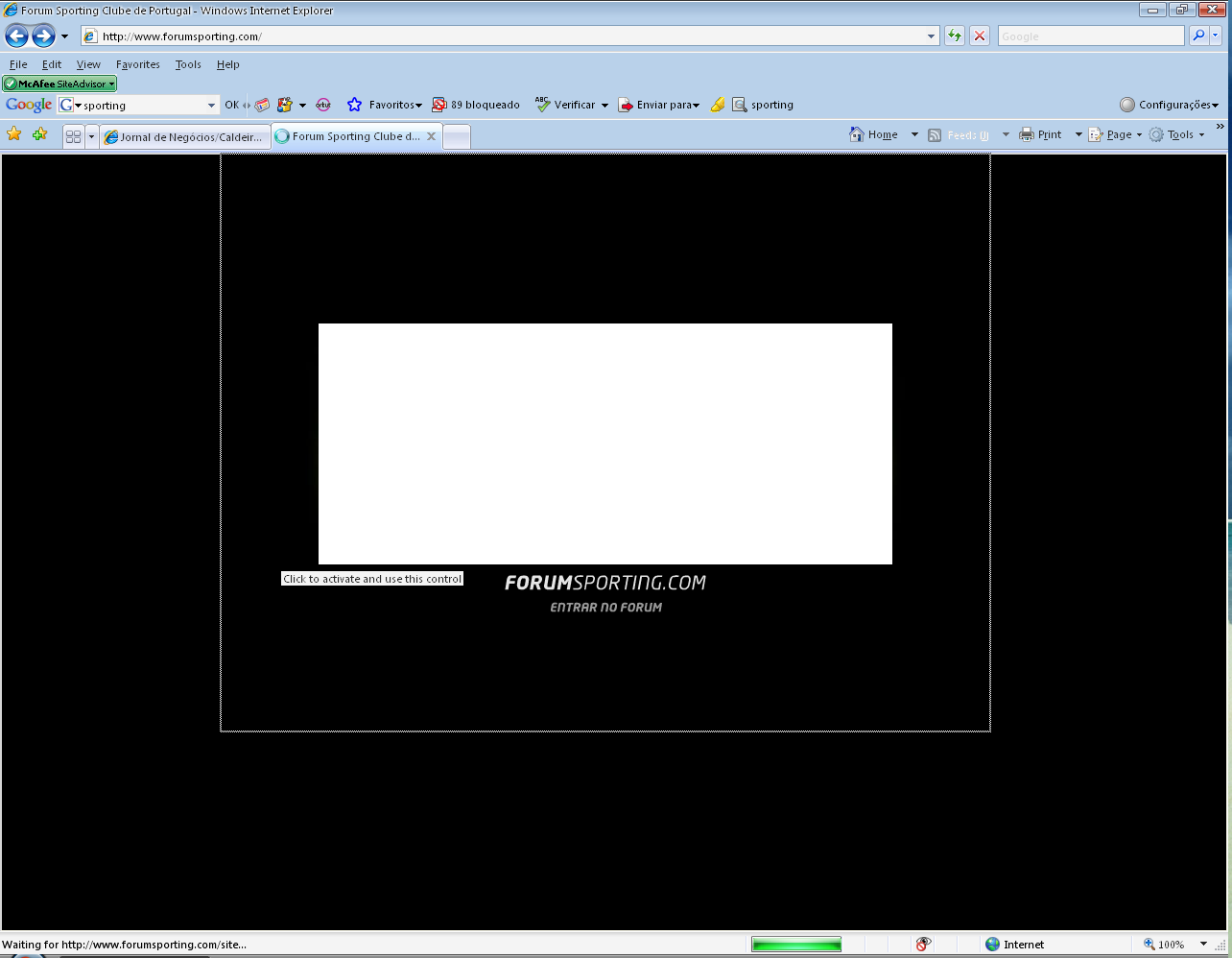Click the 89 bloqueado popup blocker button
Viewport: 1232px width, 958px height.
click(x=476, y=106)
